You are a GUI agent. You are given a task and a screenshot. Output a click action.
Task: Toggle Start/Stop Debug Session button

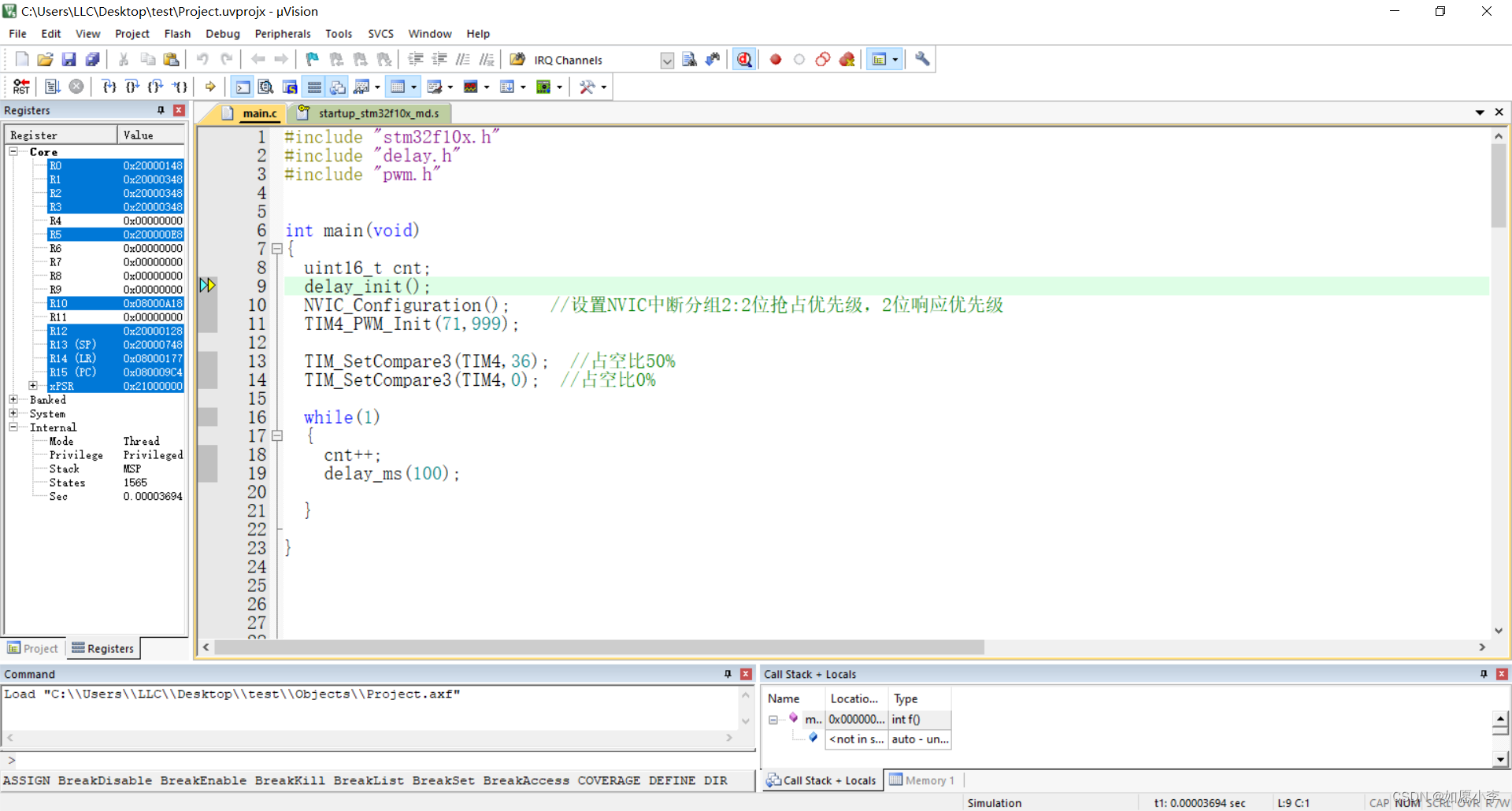744,60
